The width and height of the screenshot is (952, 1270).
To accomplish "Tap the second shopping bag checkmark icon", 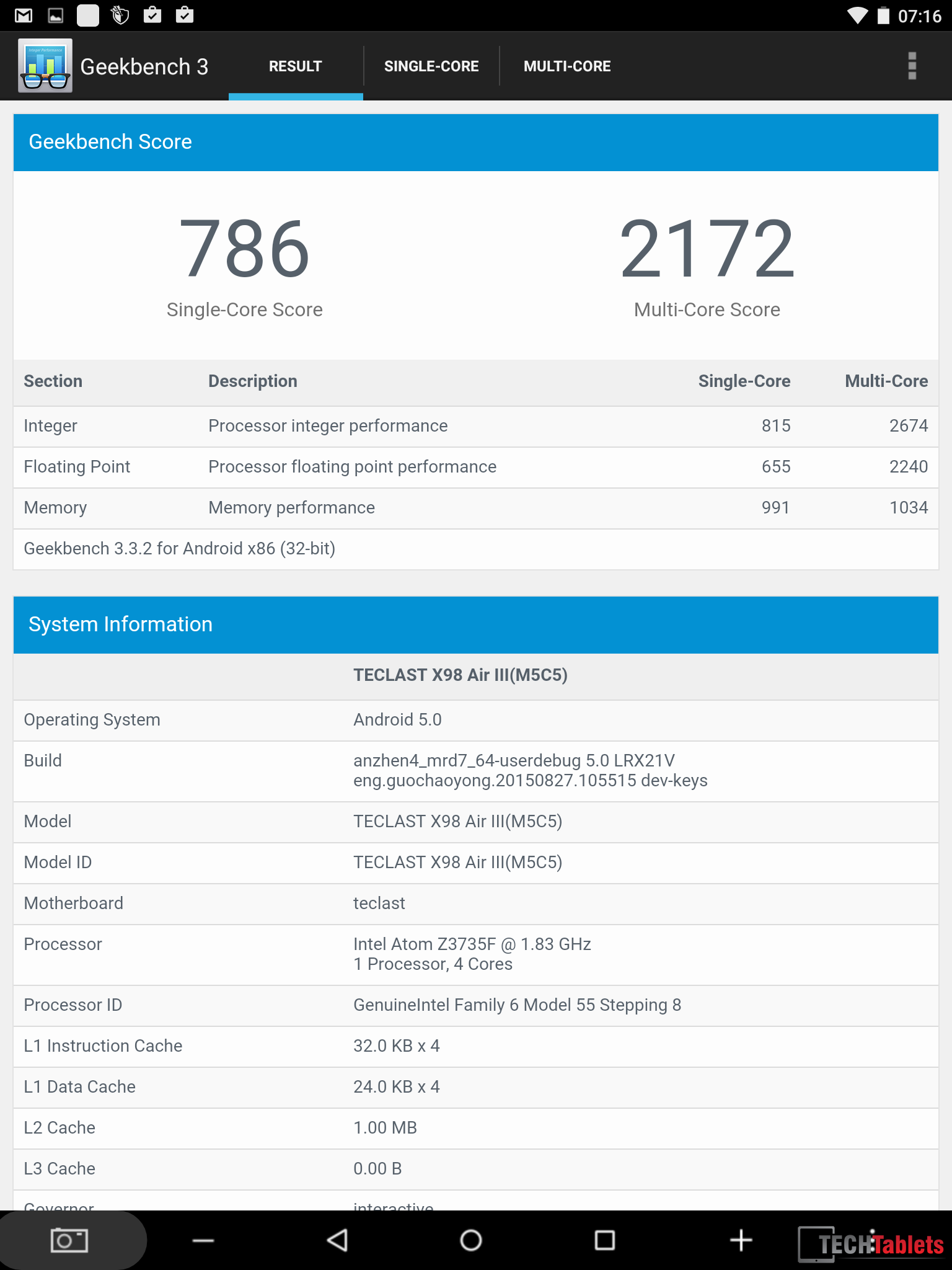I will click(x=185, y=15).
